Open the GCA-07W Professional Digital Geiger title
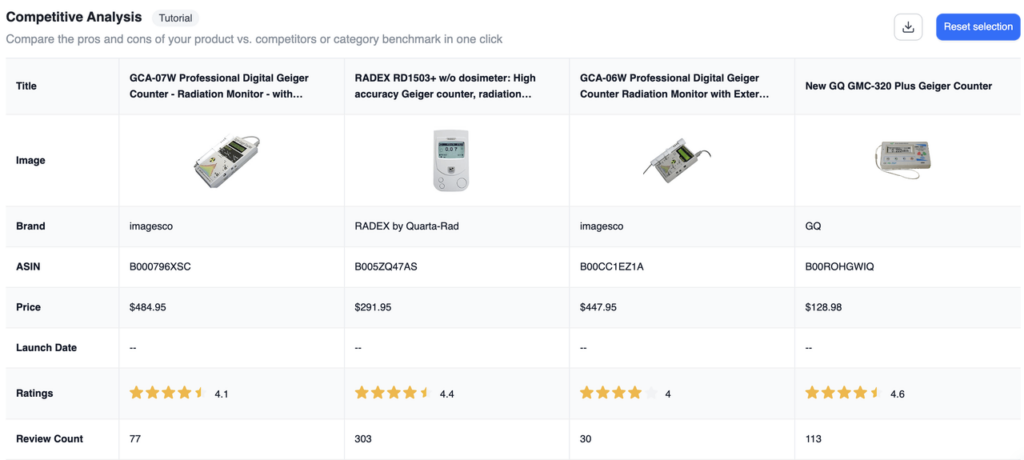The image size is (1024, 460). tap(219, 86)
